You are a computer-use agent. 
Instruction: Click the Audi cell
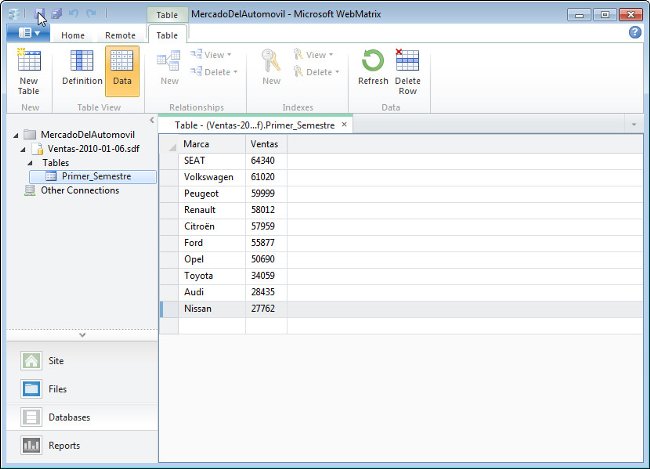click(212, 292)
